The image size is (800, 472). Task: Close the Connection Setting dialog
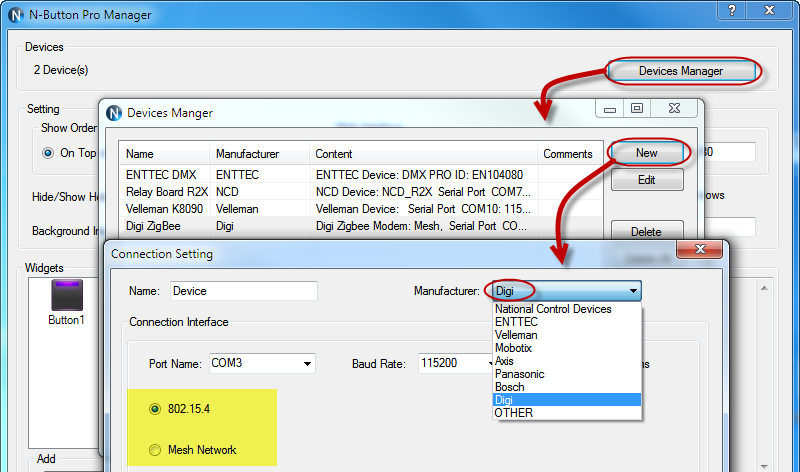tap(700, 249)
